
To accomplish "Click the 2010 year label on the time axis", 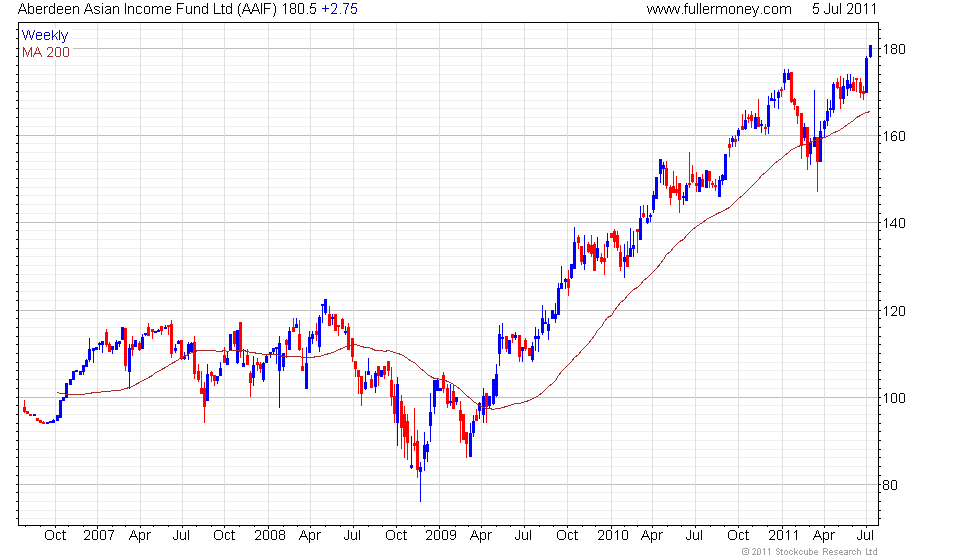I will tap(612, 536).
